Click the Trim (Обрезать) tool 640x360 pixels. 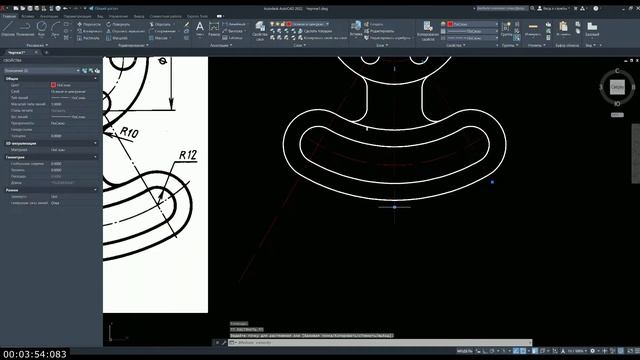[160, 24]
